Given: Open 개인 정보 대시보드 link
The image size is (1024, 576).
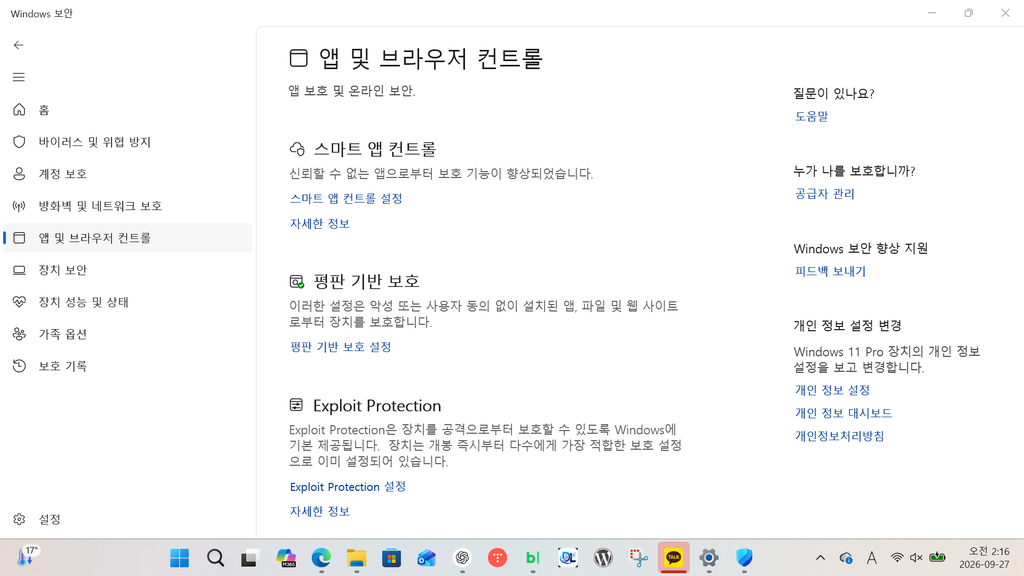Looking at the screenshot, I should [843, 413].
